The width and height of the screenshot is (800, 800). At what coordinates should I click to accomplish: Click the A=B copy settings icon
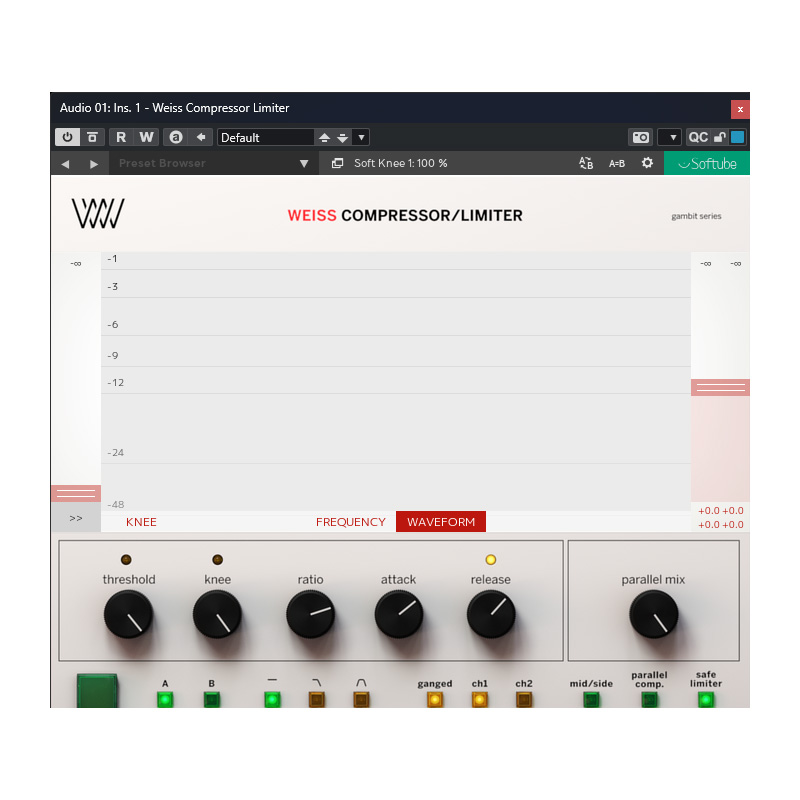click(x=617, y=163)
